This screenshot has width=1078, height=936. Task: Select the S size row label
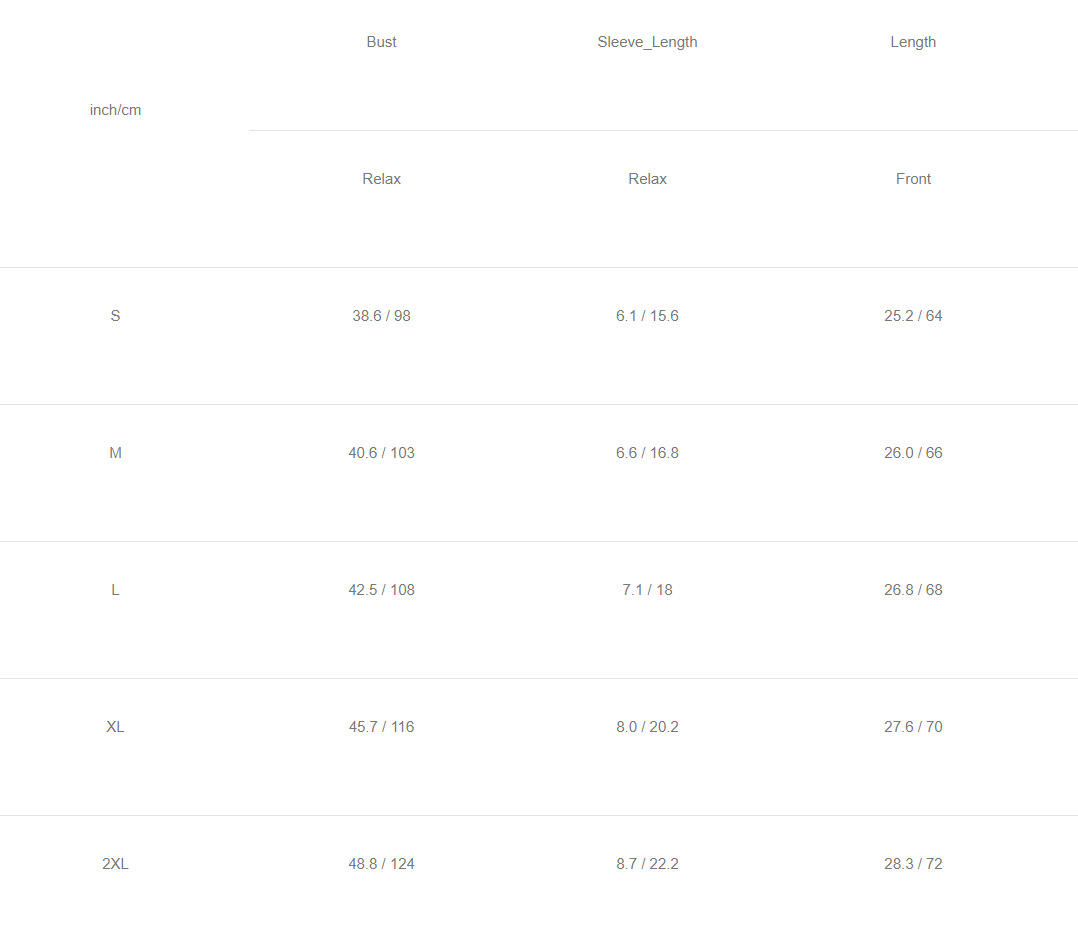pos(116,316)
